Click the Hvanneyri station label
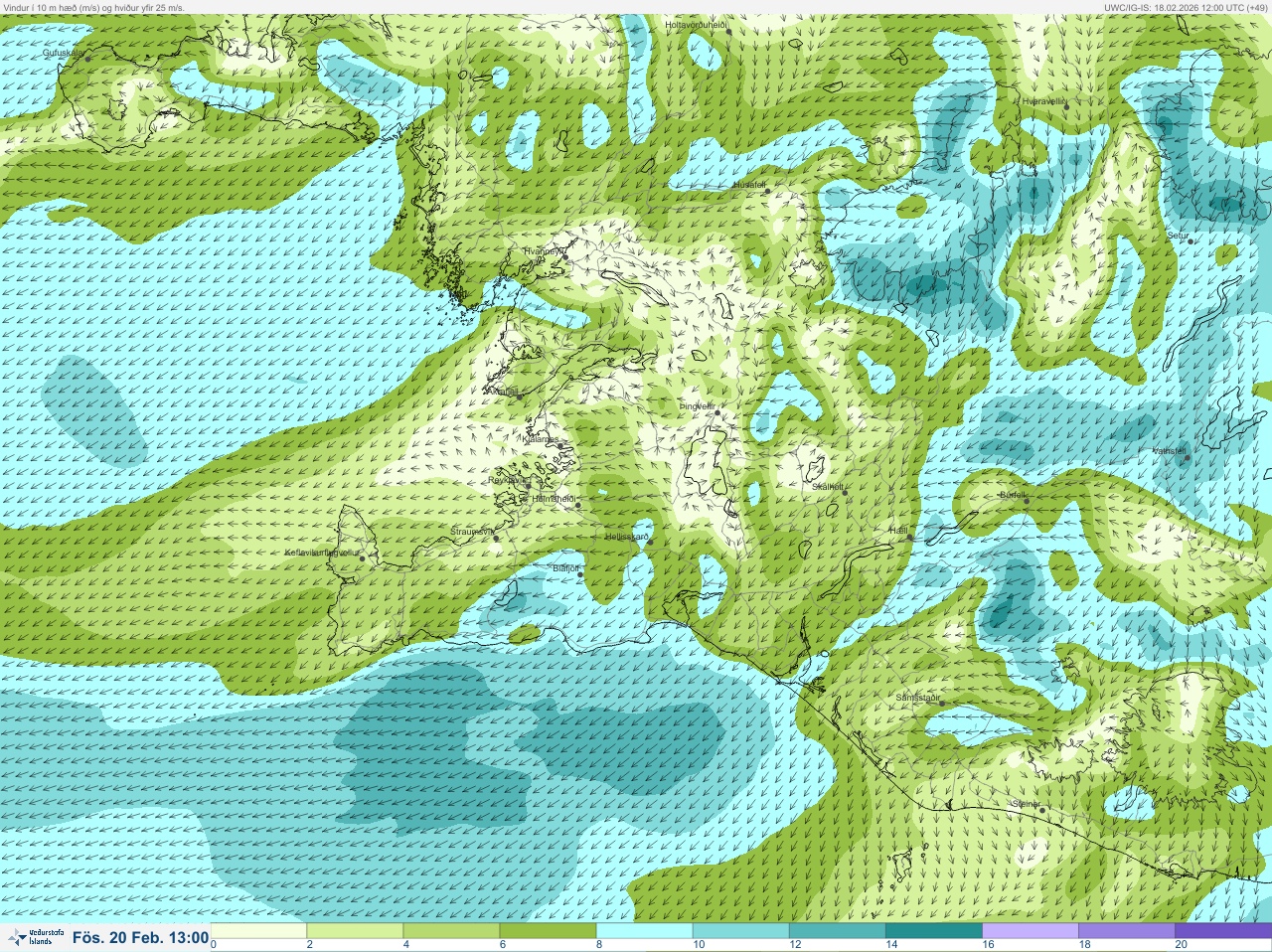1272x952 pixels. [545, 251]
